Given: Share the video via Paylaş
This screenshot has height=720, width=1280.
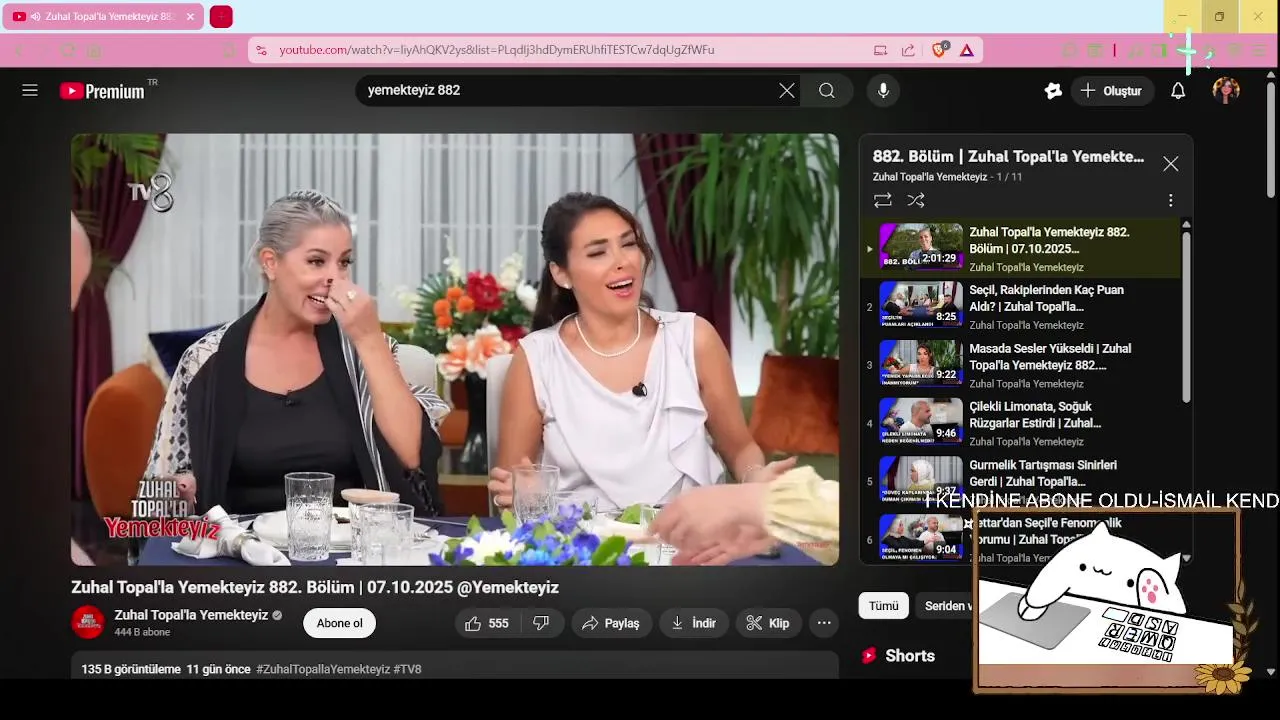Looking at the screenshot, I should [611, 623].
